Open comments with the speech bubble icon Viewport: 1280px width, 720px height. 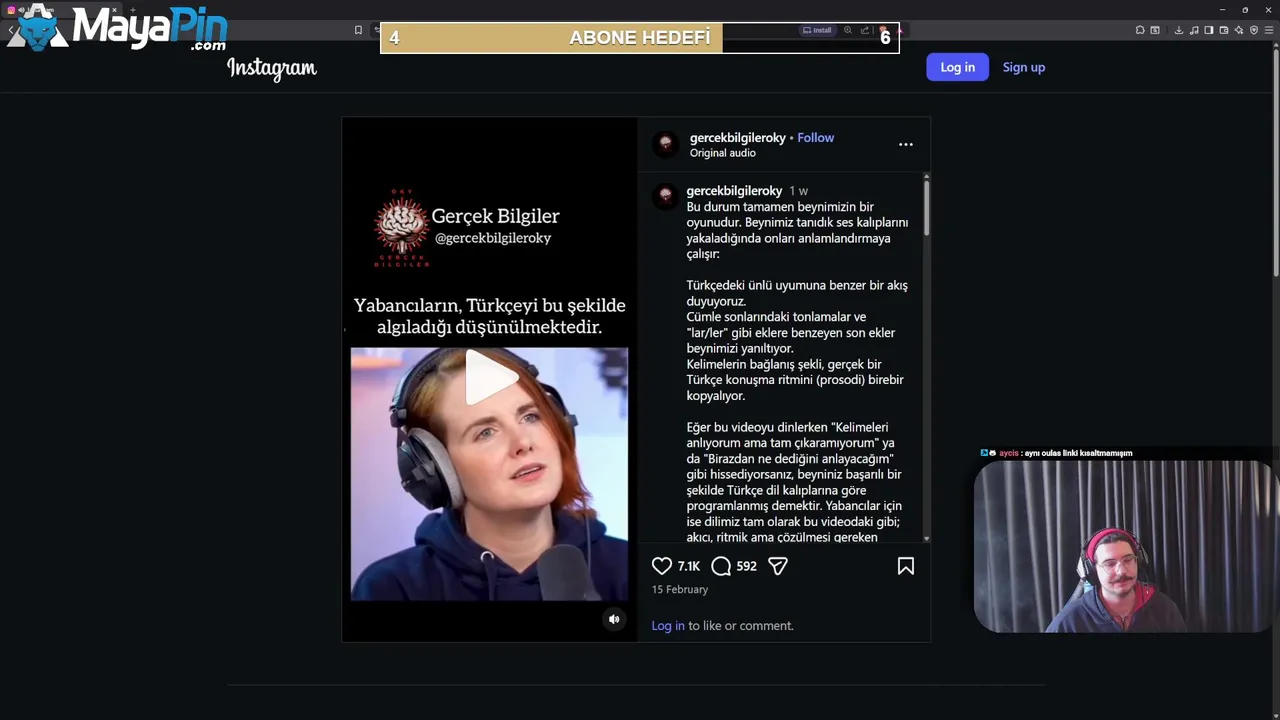[721, 566]
